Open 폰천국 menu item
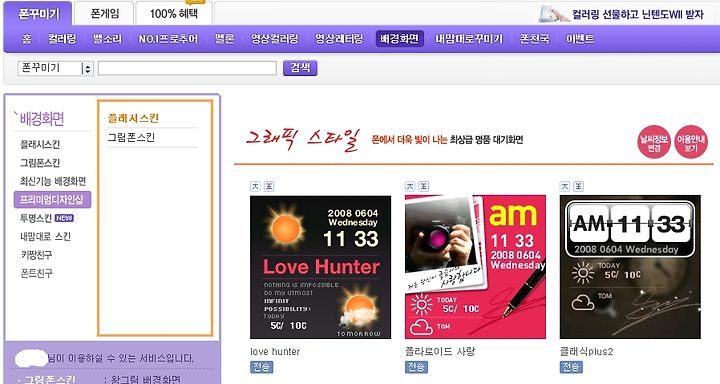This screenshot has width=720, height=384. (x=534, y=39)
